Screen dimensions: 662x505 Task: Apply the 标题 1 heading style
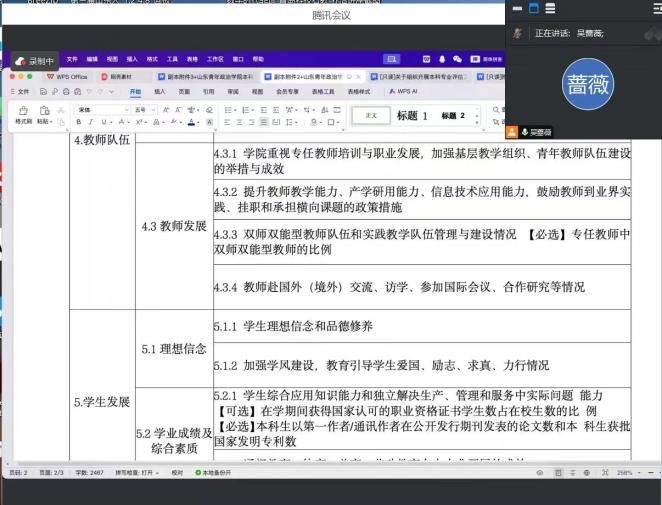tap(411, 116)
